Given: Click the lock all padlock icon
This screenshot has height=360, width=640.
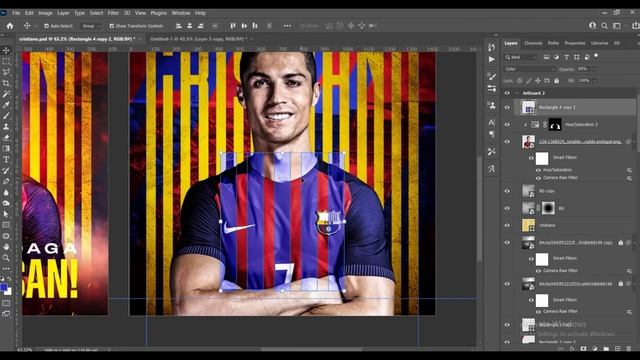Looking at the screenshot, I should pyautogui.click(x=556, y=81).
